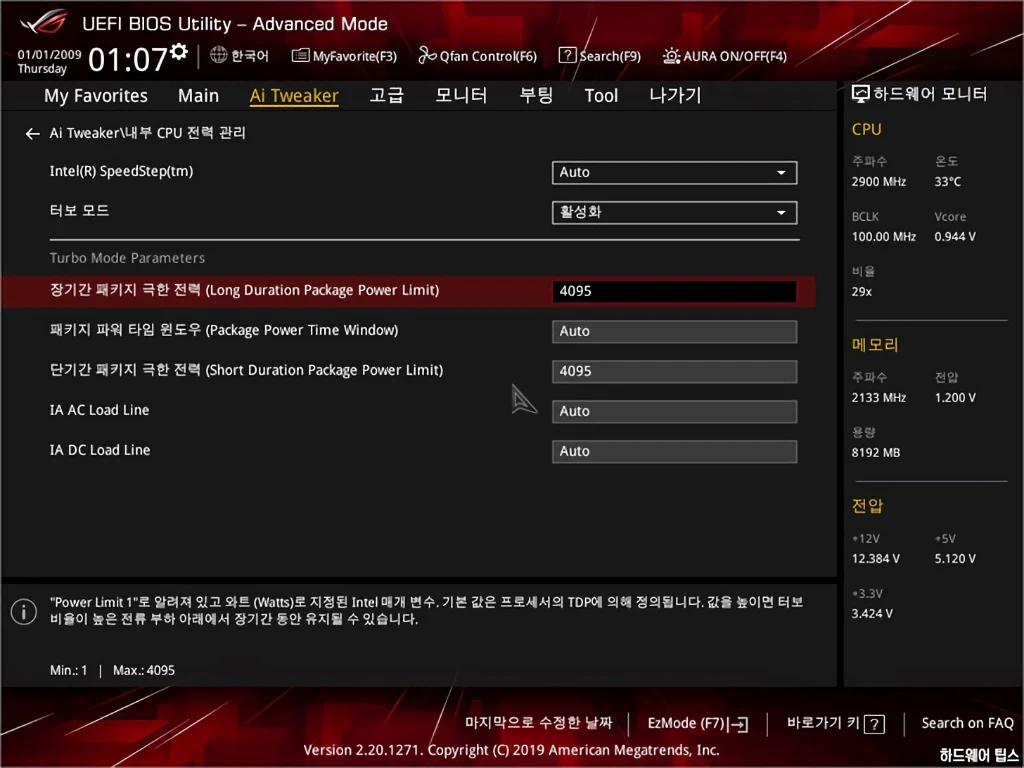
Task: Click the hotkey question mark box icon
Action: click(x=874, y=724)
